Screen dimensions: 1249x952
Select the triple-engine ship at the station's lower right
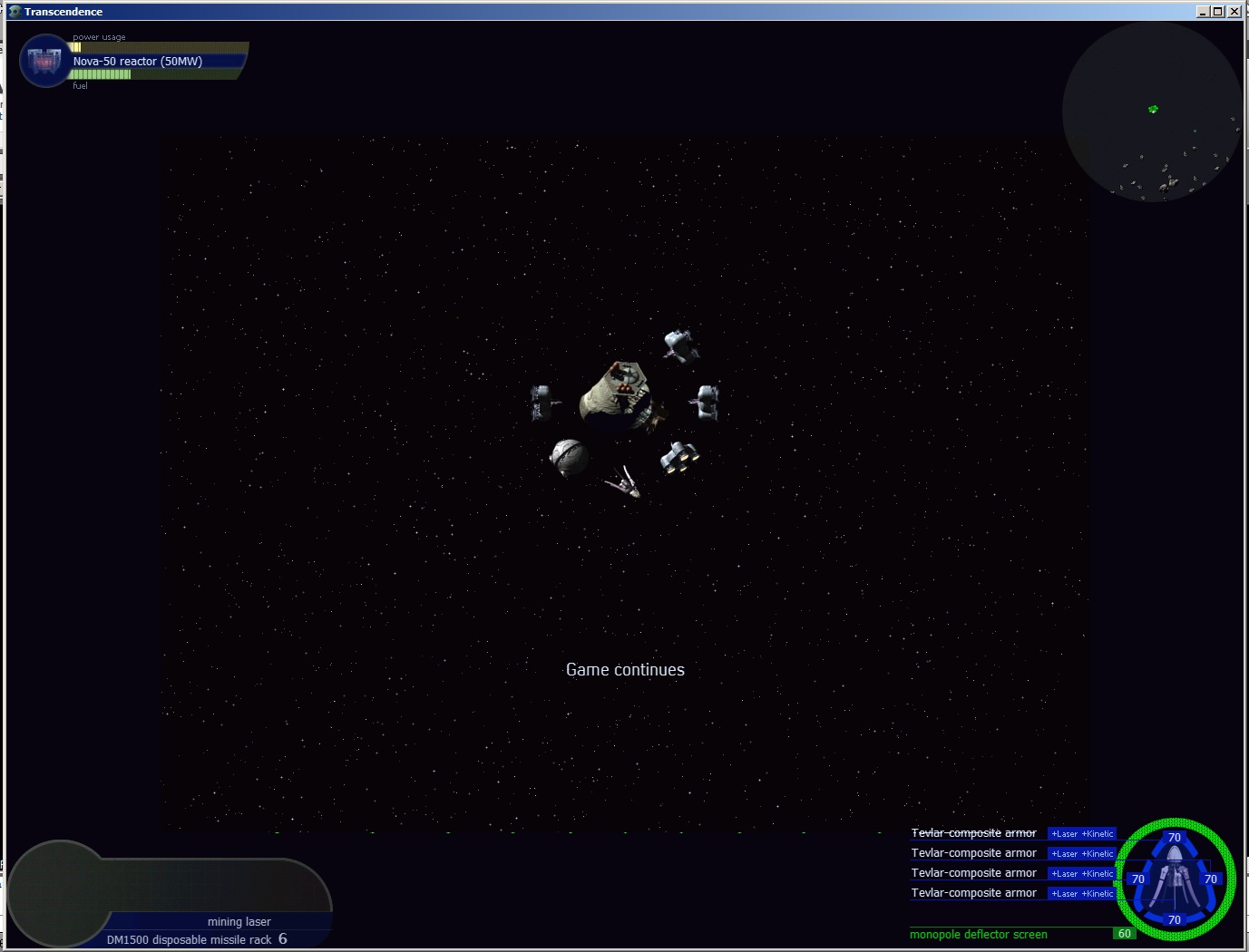679,457
